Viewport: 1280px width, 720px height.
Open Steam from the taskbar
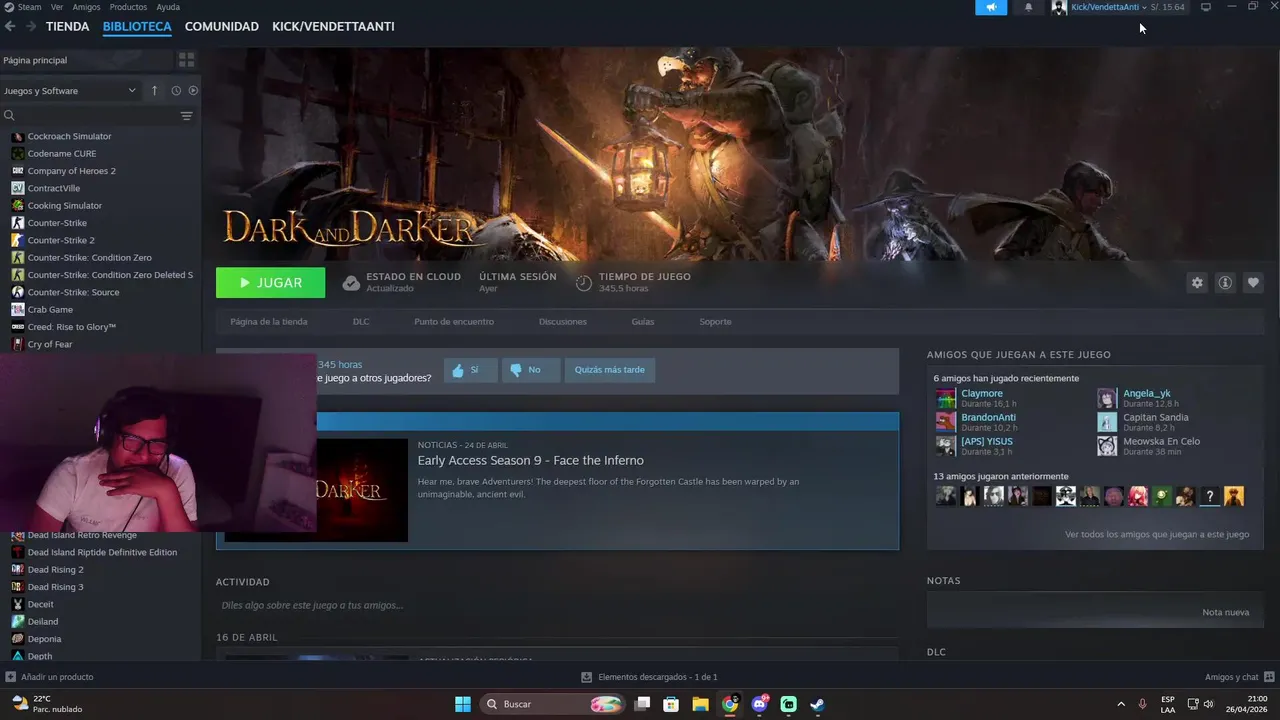(817, 704)
